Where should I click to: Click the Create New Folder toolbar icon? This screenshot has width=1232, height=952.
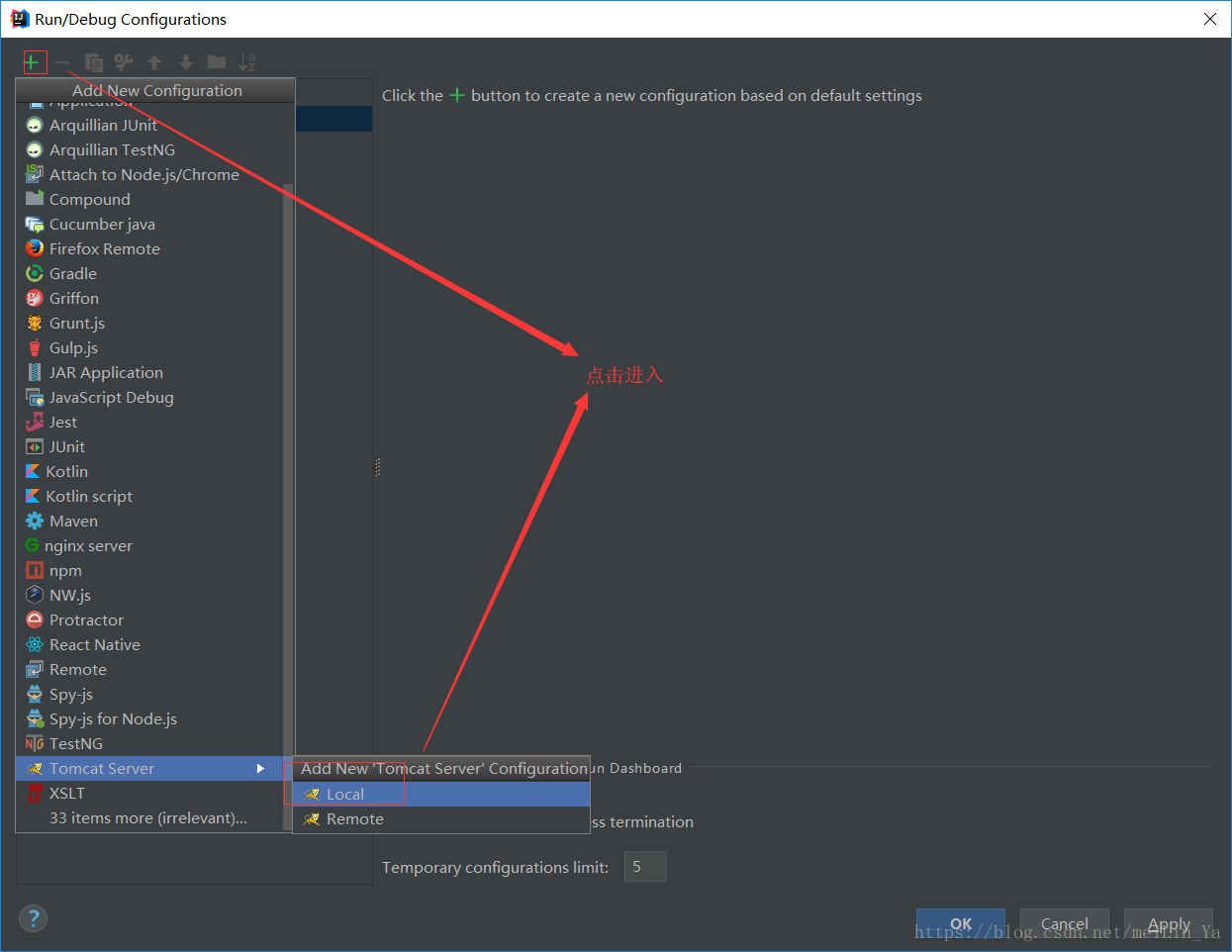tap(217, 62)
